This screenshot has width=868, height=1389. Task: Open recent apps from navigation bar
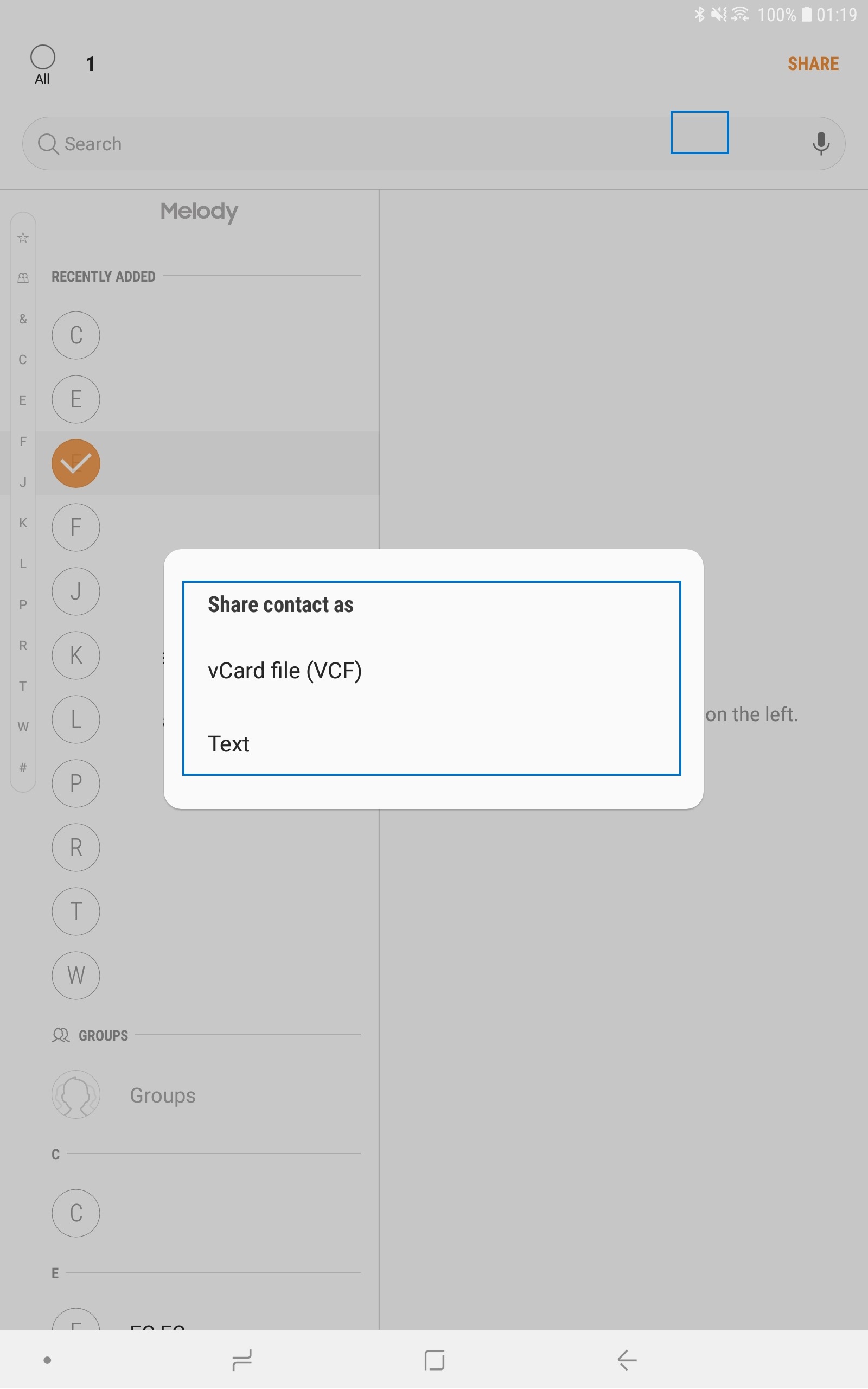[x=242, y=1360]
